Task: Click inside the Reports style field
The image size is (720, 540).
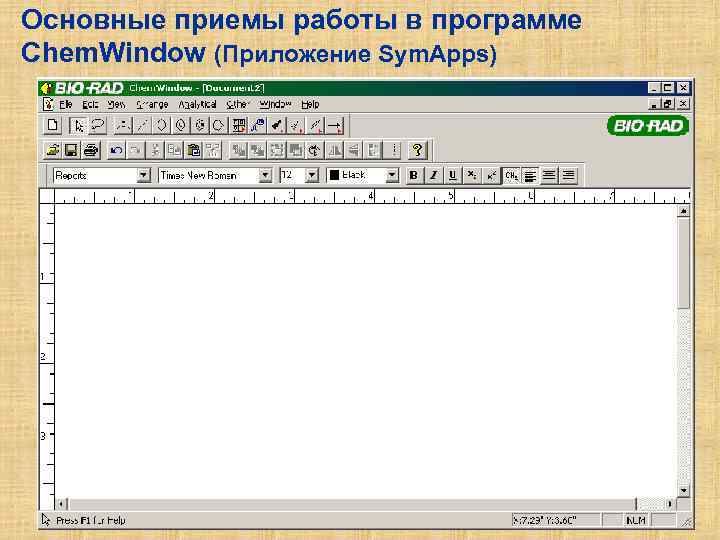Action: pyautogui.click(x=95, y=175)
